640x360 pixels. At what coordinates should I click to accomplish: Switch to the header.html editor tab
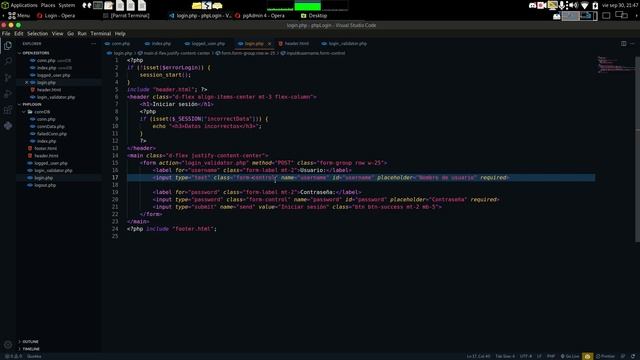coord(293,44)
